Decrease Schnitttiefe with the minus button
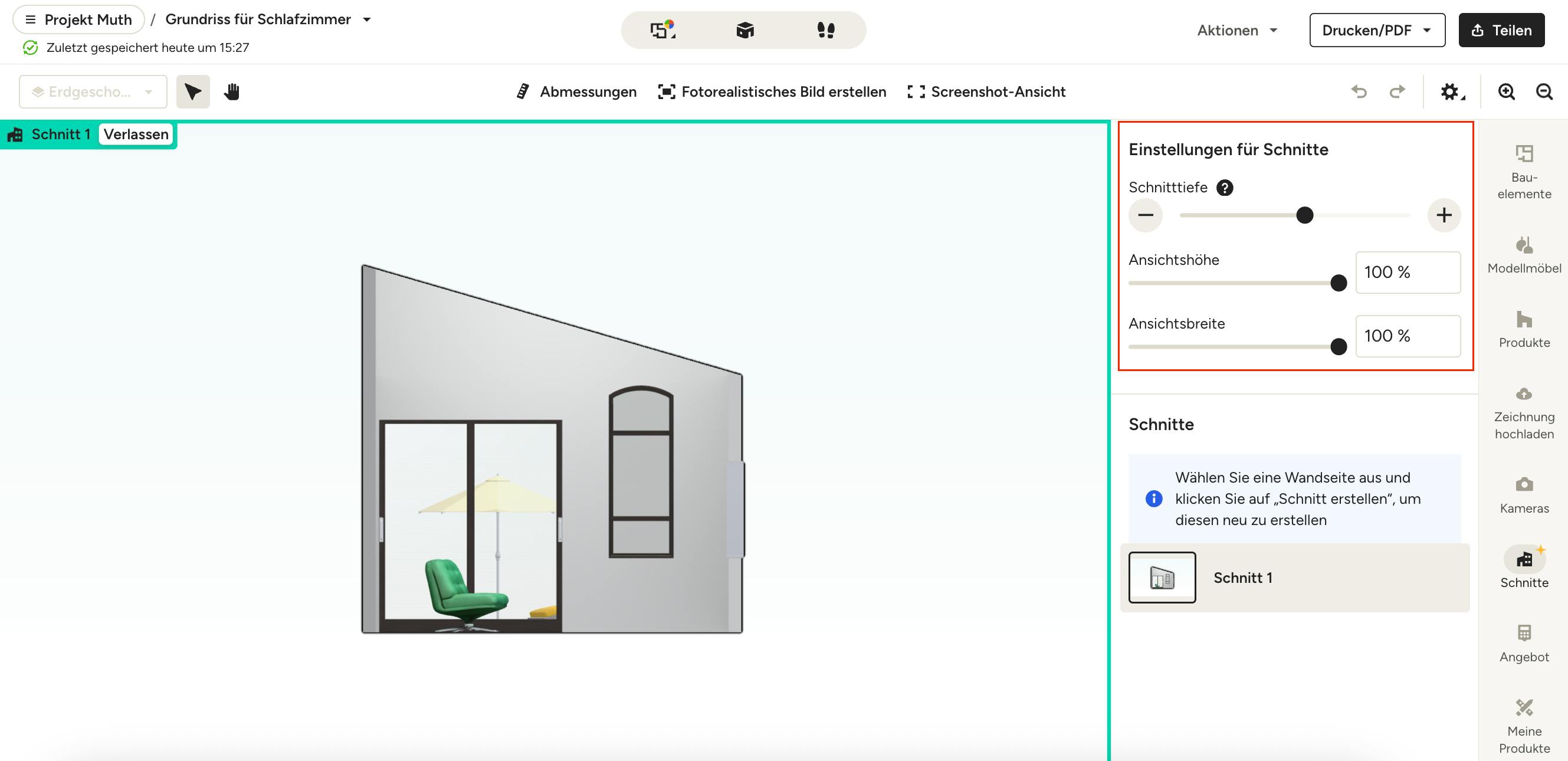This screenshot has width=1568, height=761. point(1146,215)
